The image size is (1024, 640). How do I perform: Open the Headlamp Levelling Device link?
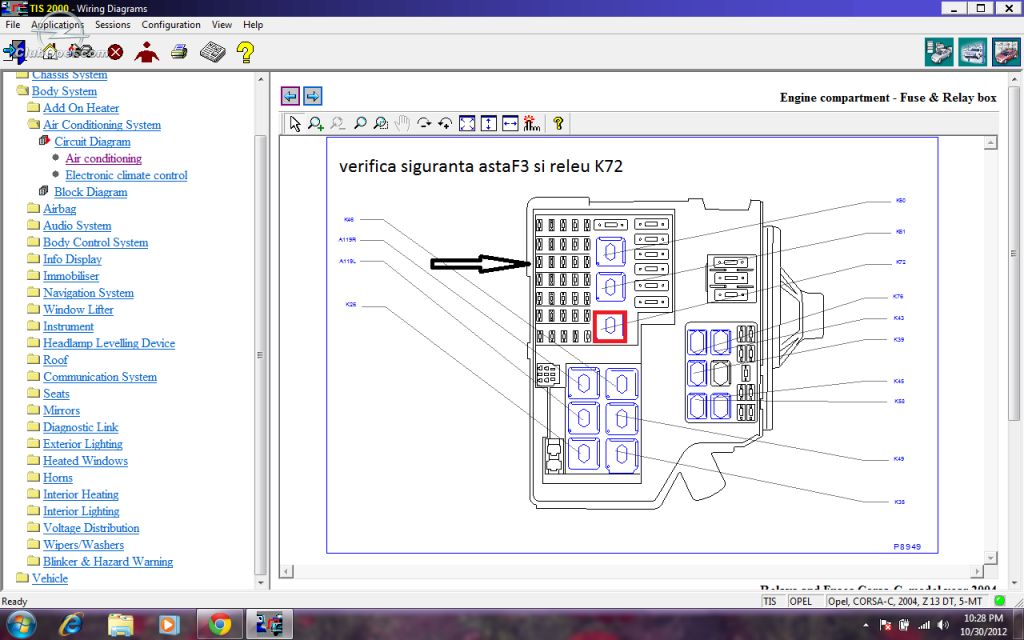(109, 343)
